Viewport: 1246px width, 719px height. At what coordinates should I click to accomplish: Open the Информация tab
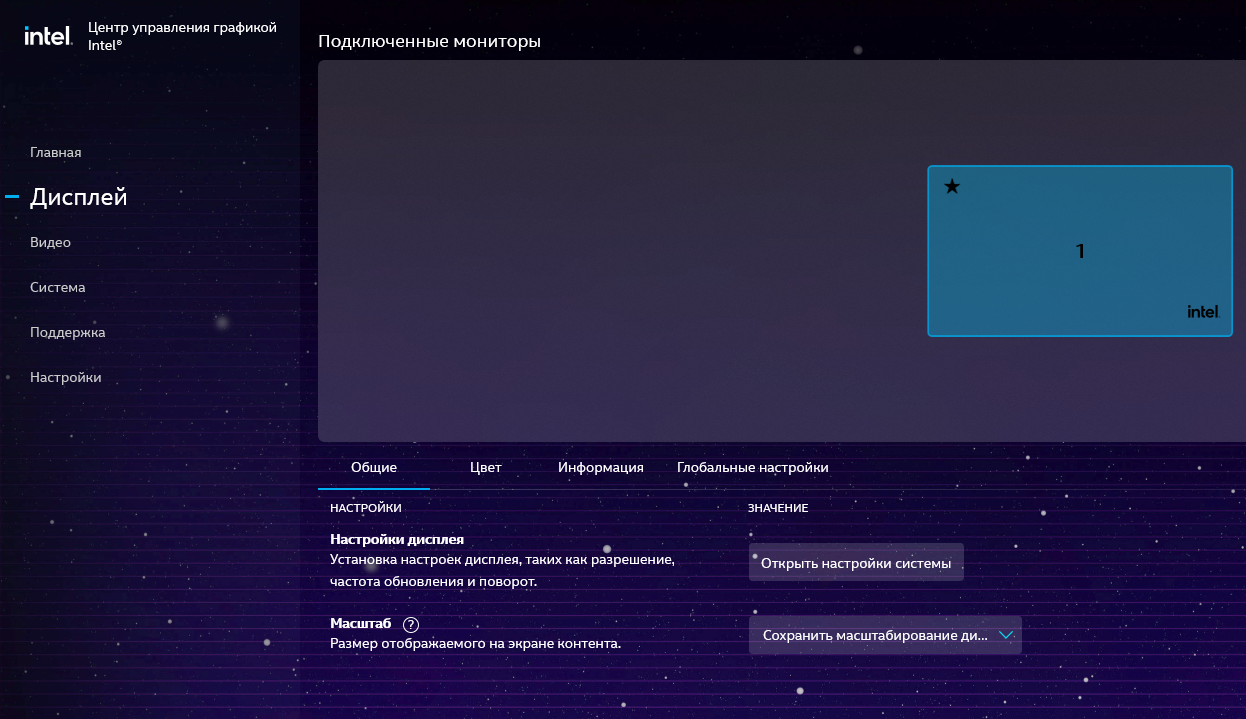point(600,468)
